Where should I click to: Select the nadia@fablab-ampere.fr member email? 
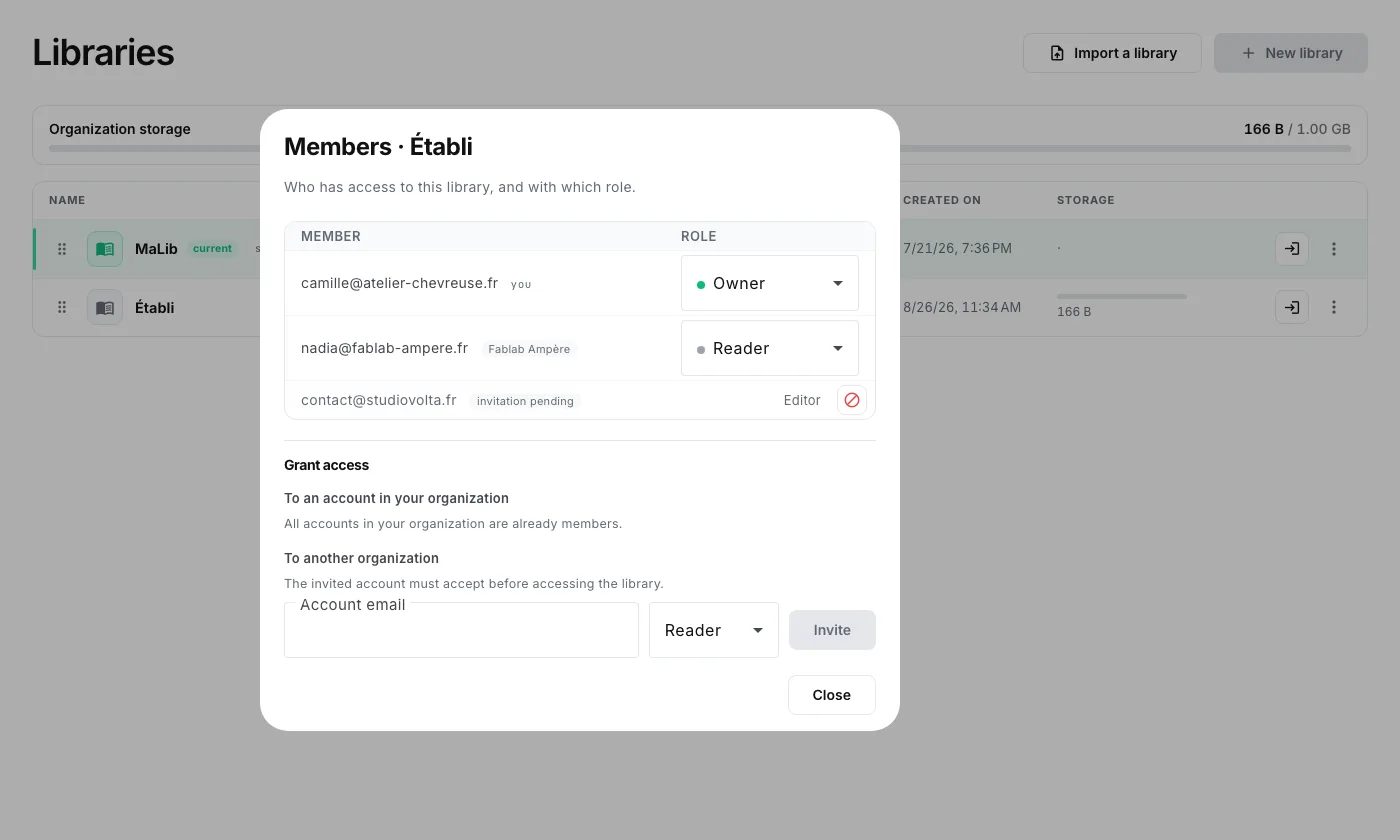tap(384, 348)
